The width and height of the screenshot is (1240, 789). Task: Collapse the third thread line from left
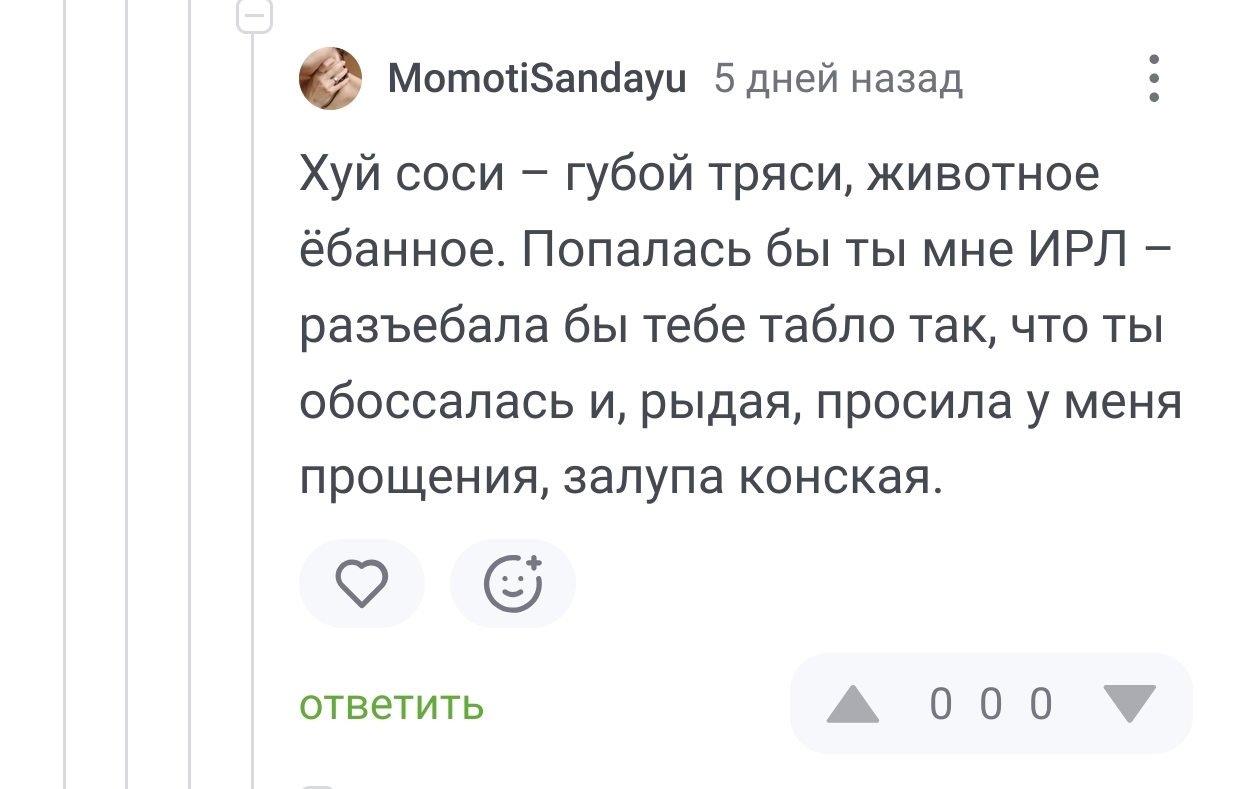tap(191, 400)
